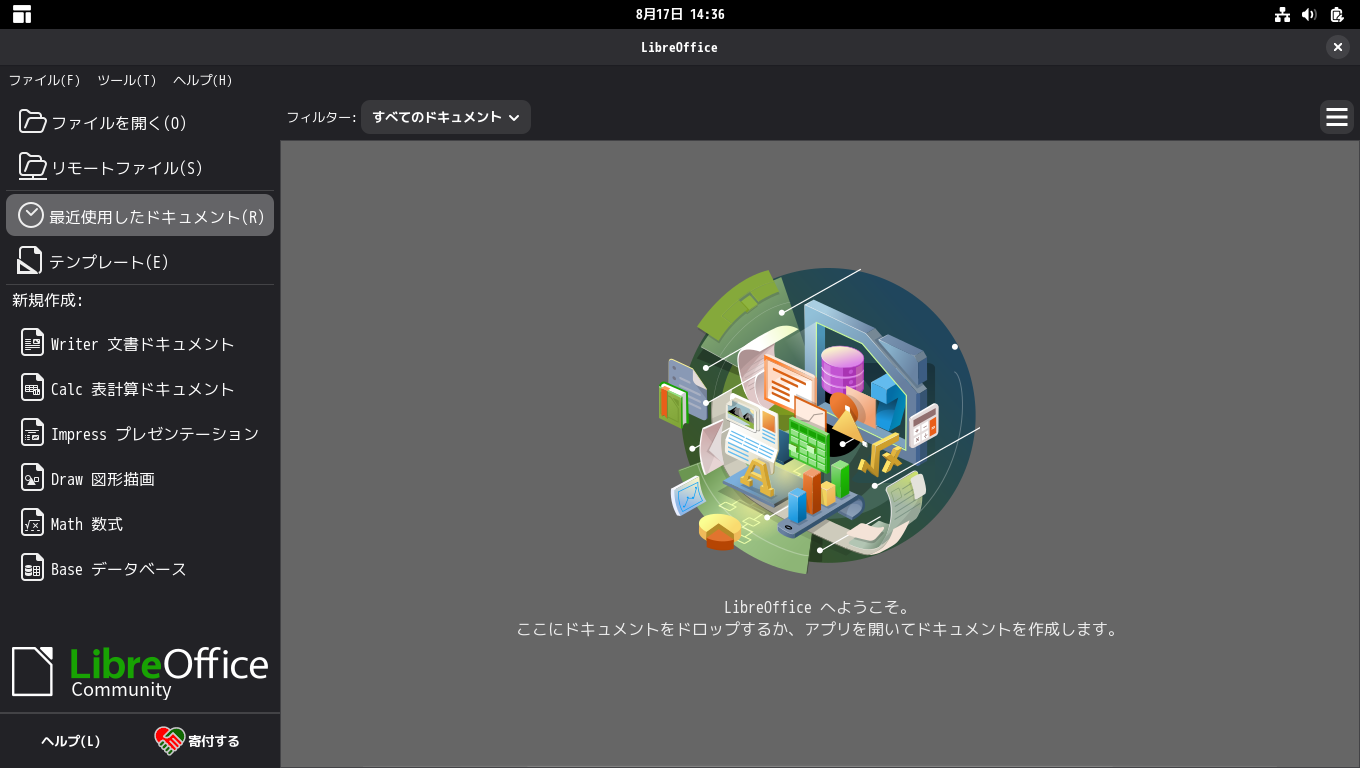Click the 寄付する donate text
The width and height of the screenshot is (1360, 768).
(214, 741)
